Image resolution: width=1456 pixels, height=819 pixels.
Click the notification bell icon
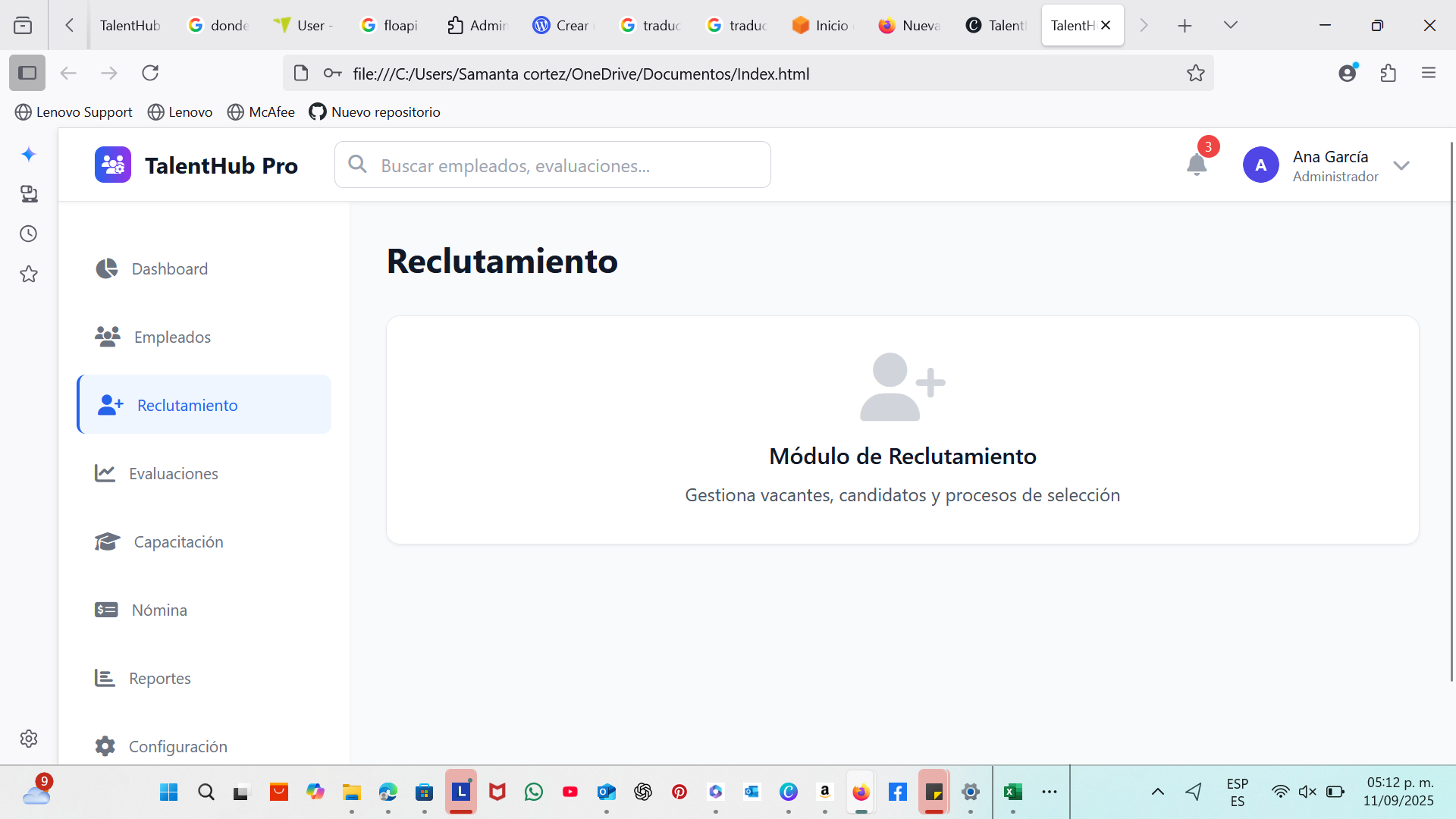point(1196,164)
